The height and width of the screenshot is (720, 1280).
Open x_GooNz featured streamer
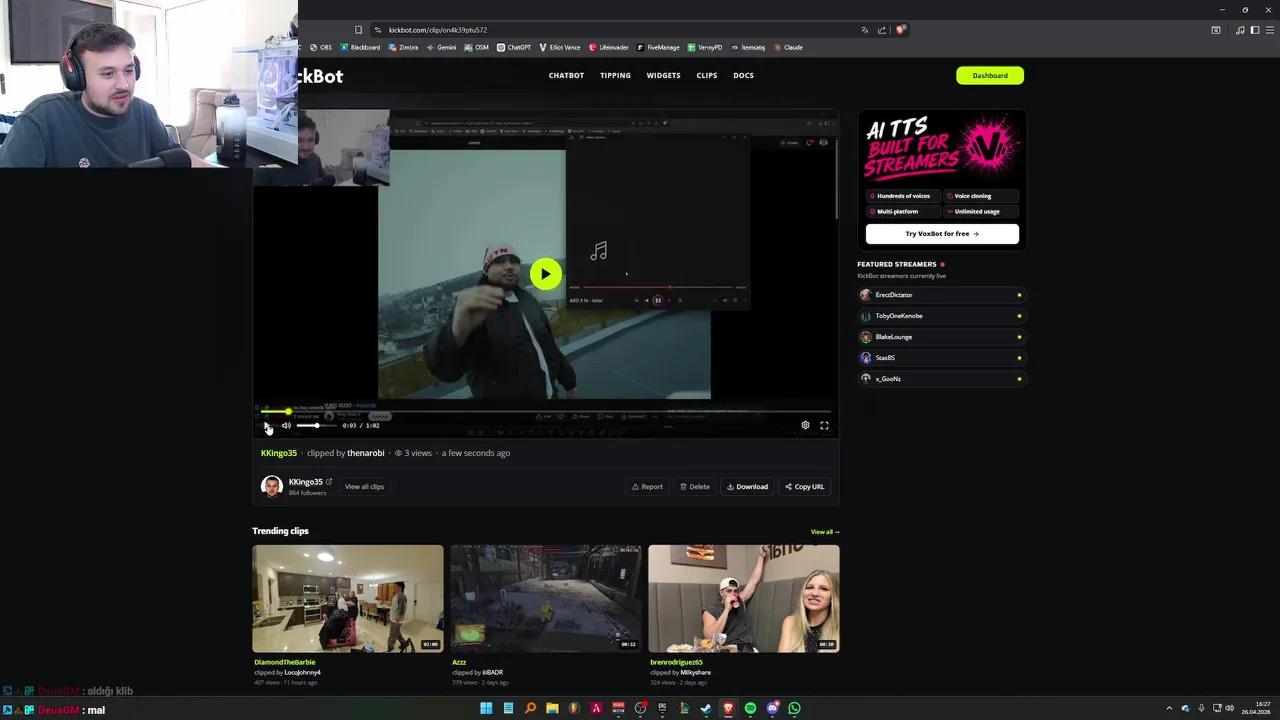click(942, 379)
